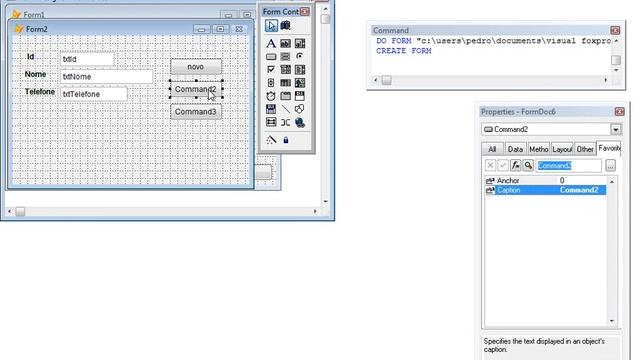Select the Caption property row
Screen dimensions: 640x360
tap(545, 190)
